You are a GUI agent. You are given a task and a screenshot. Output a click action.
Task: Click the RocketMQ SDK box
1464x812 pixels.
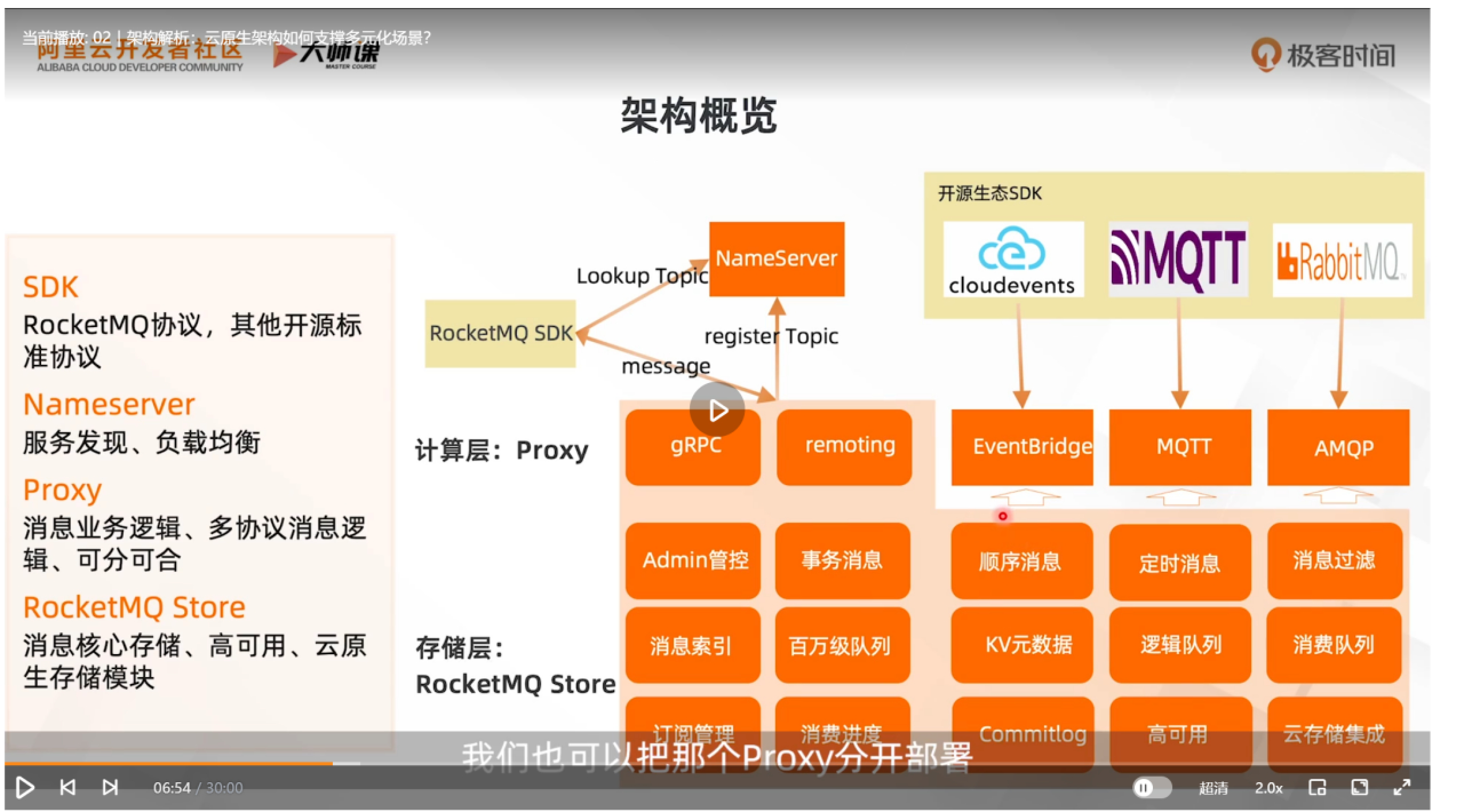pyautogui.click(x=500, y=333)
